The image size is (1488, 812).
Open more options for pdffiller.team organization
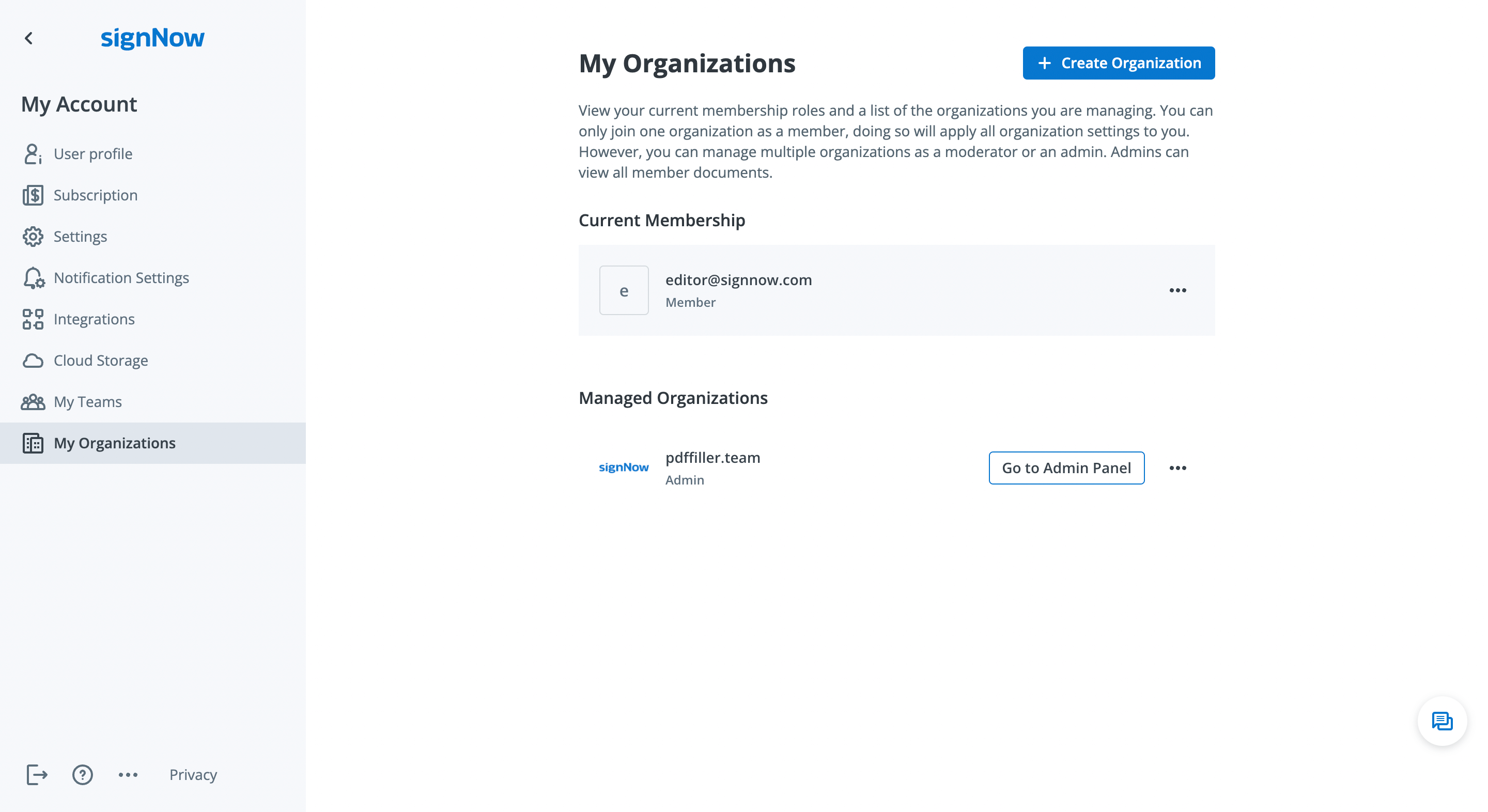pos(1178,468)
